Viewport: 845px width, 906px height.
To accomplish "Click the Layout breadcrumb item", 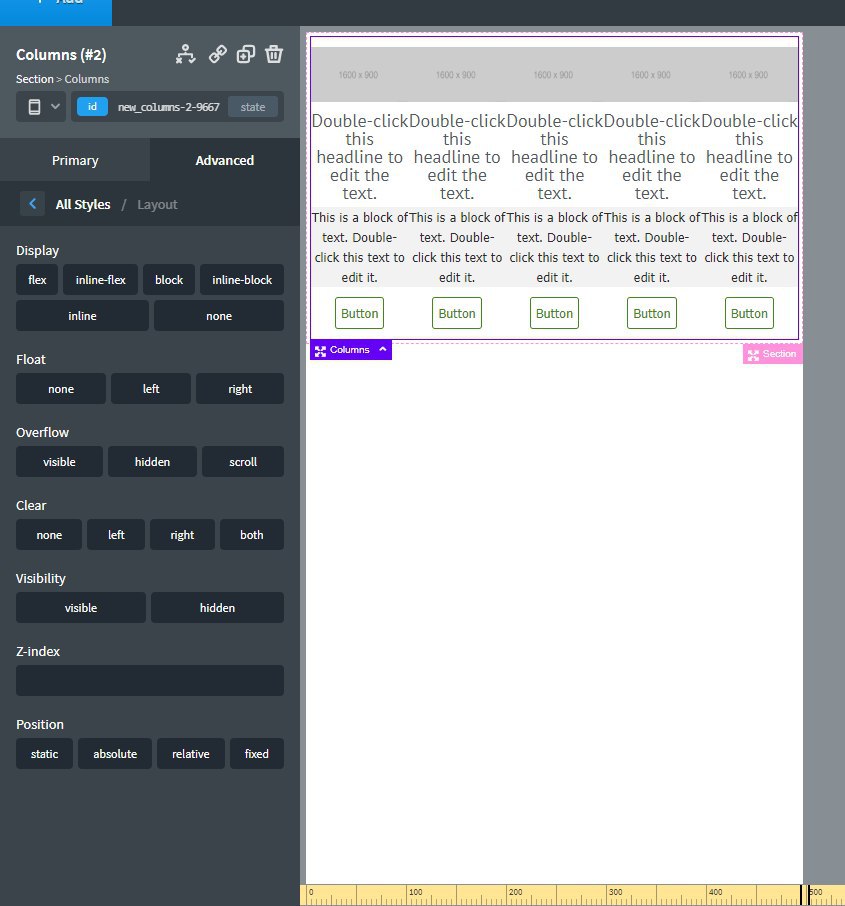I will point(157,205).
